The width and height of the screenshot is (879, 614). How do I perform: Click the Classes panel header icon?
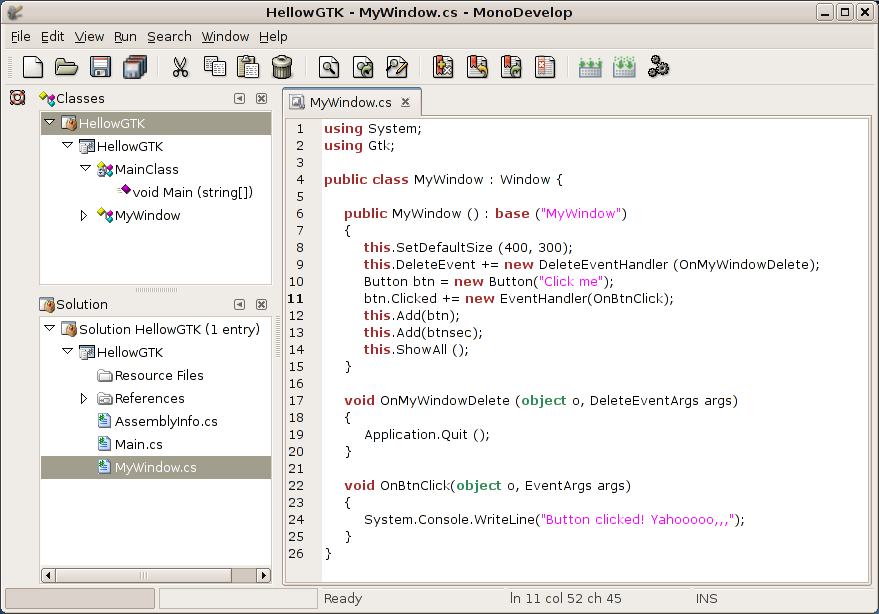pos(47,99)
